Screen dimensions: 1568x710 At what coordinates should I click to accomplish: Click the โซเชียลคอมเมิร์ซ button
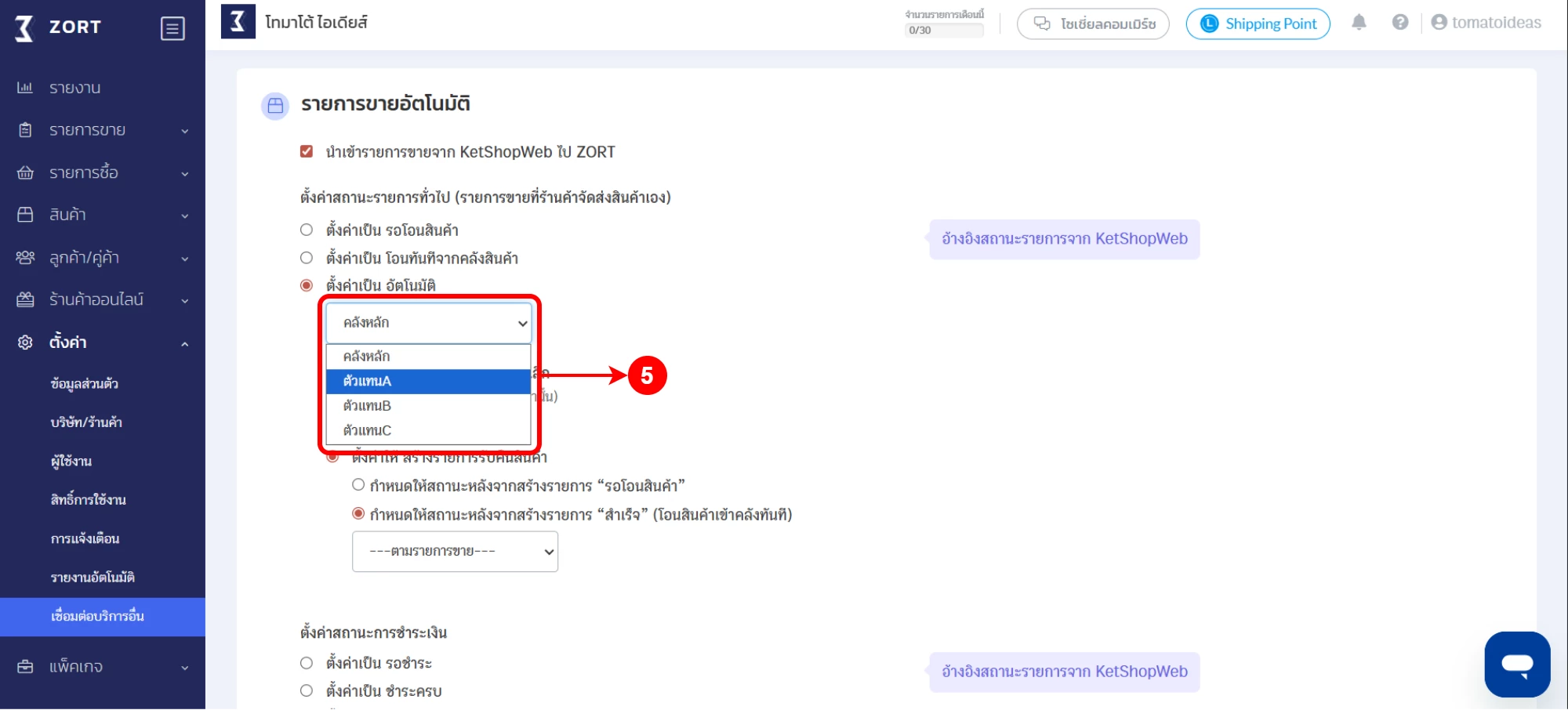(x=1093, y=24)
